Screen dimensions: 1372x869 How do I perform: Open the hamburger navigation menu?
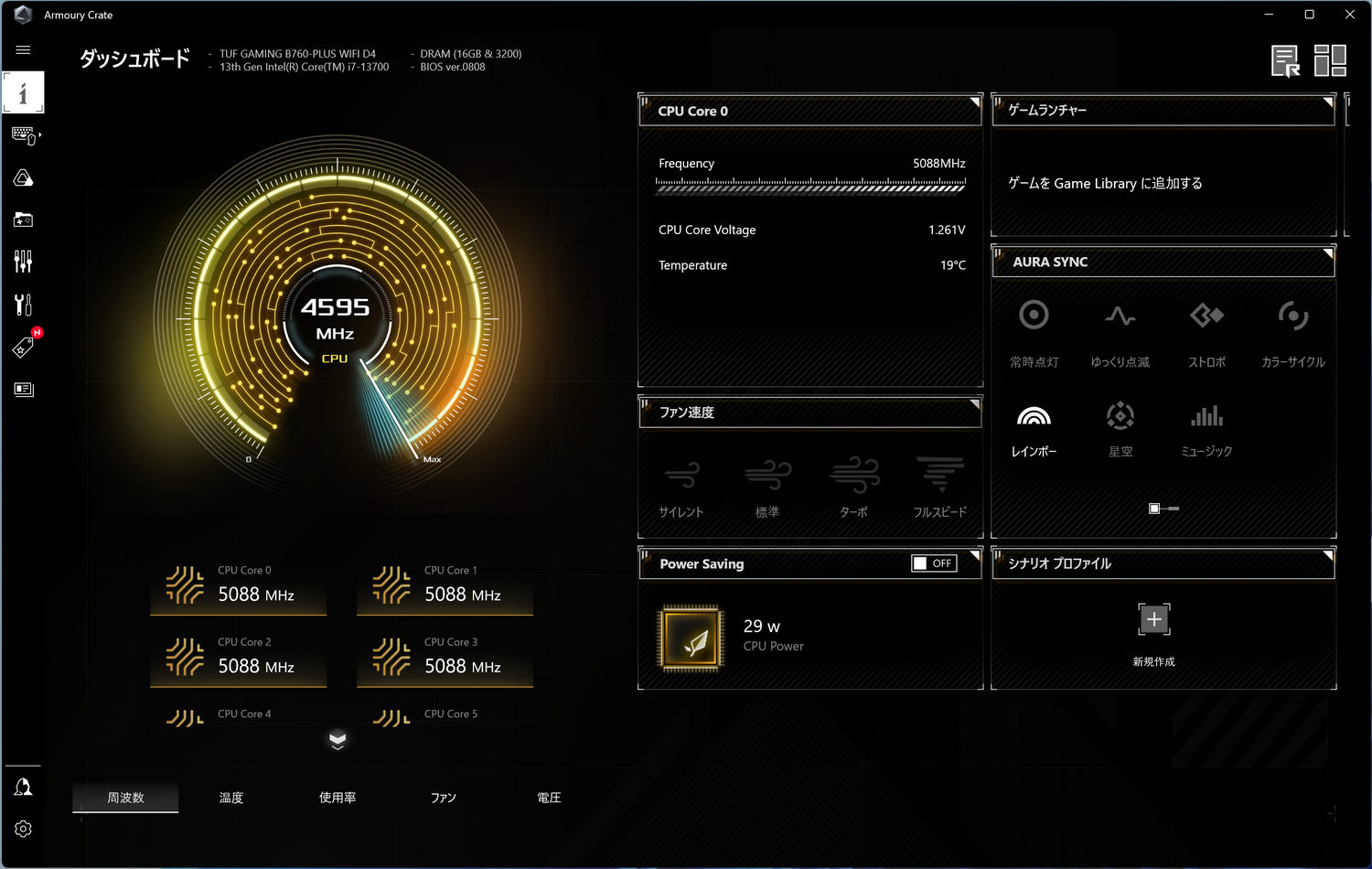coord(23,49)
